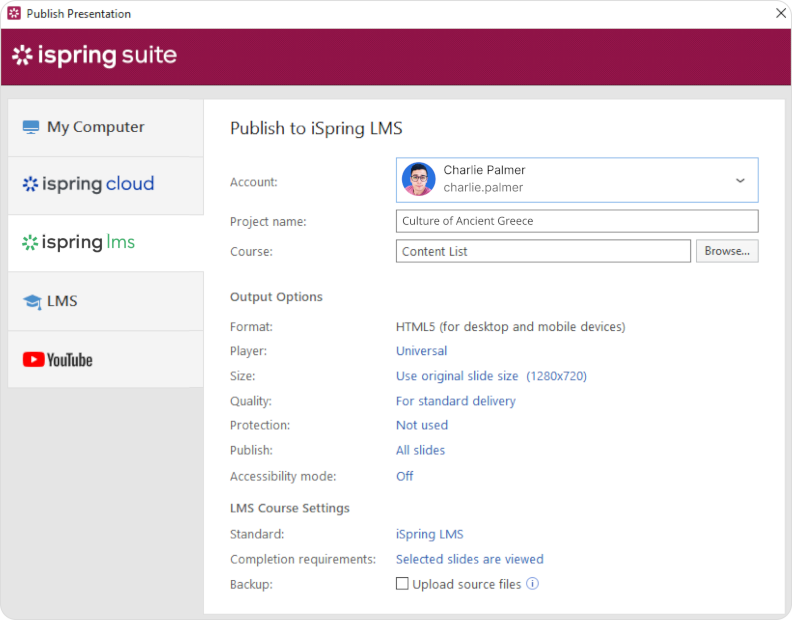This screenshot has height=620, width=792.
Task: Click the charlie.palmer username text
Action: pos(483,188)
